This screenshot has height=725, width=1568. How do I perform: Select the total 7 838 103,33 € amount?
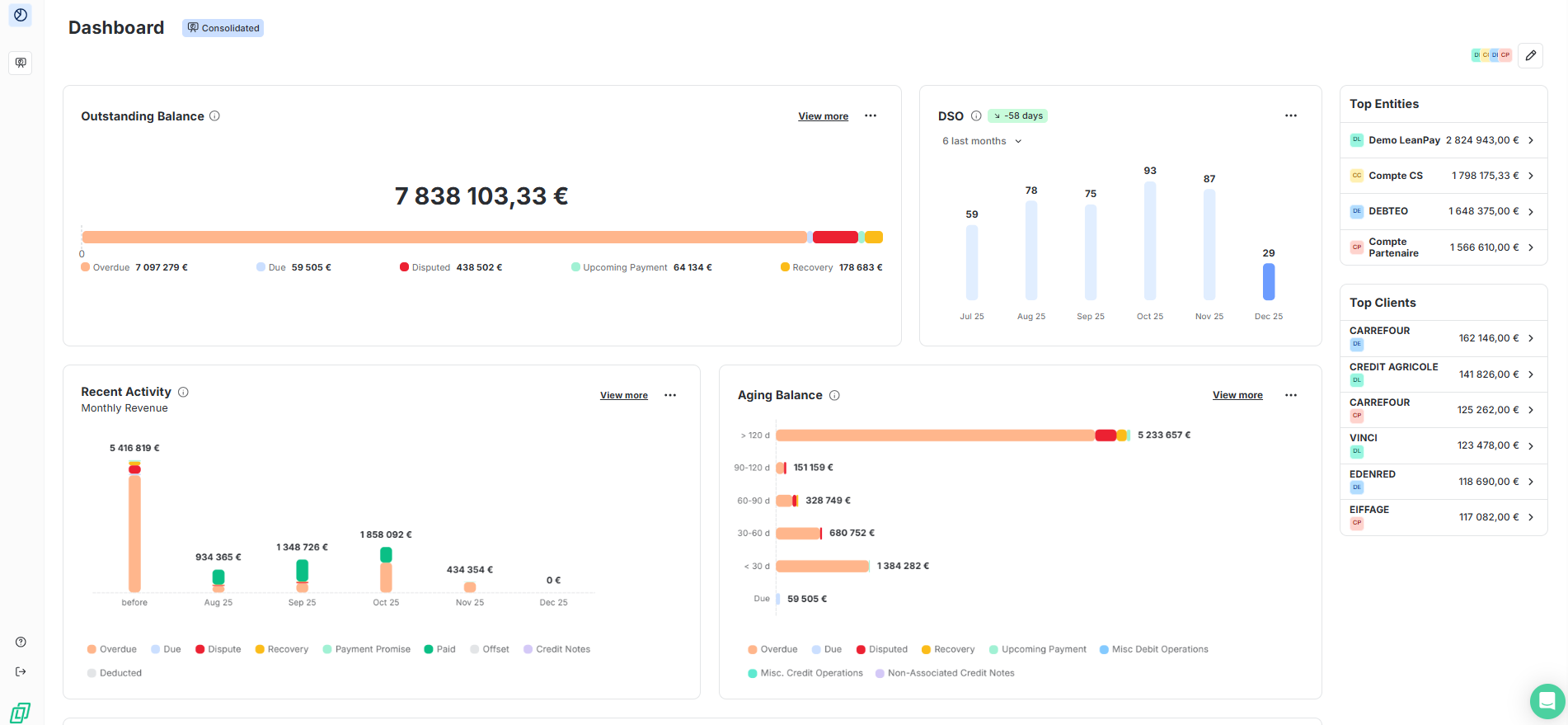(x=481, y=195)
